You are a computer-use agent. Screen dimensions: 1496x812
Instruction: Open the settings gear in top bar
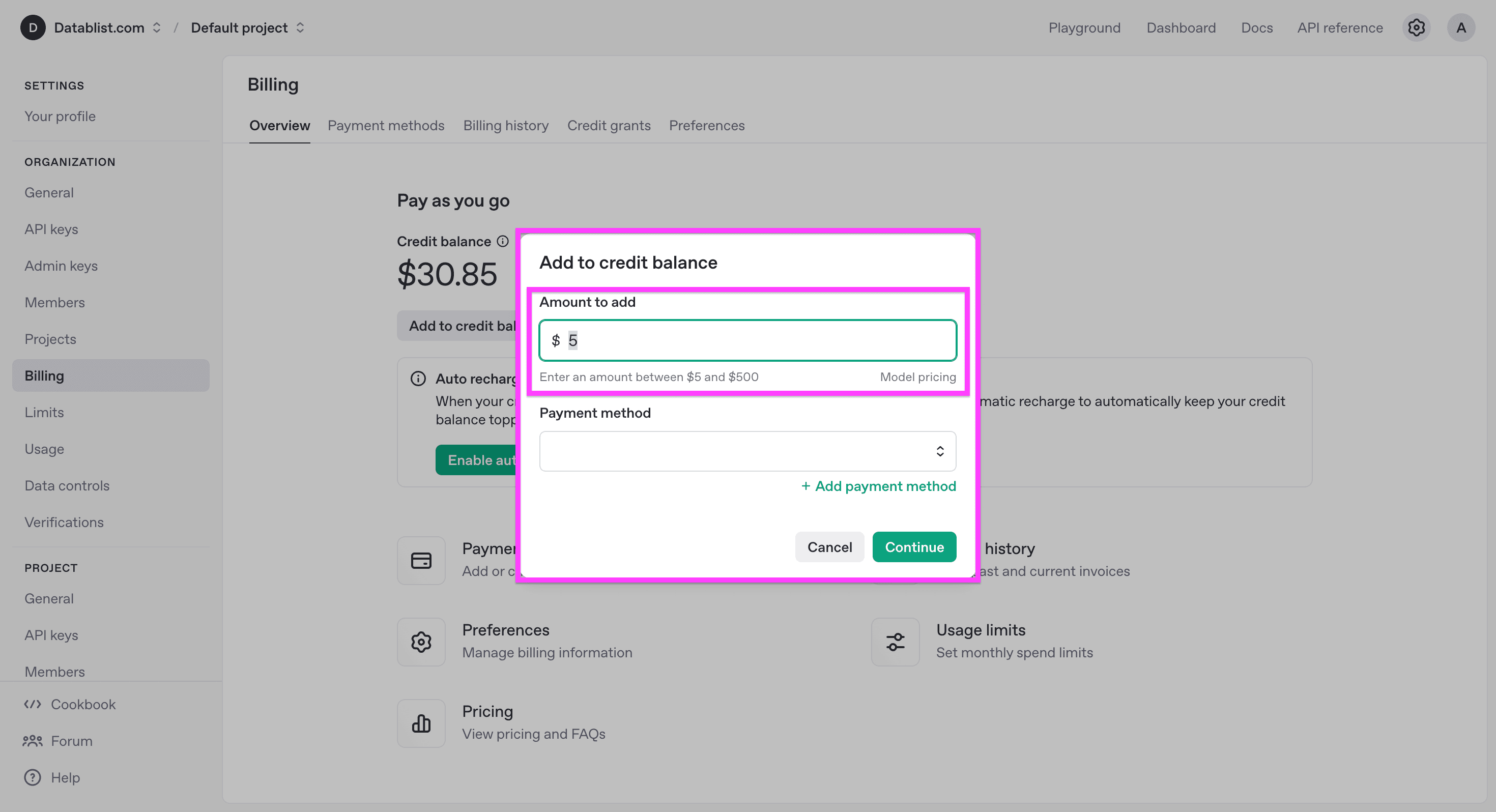coord(1416,27)
